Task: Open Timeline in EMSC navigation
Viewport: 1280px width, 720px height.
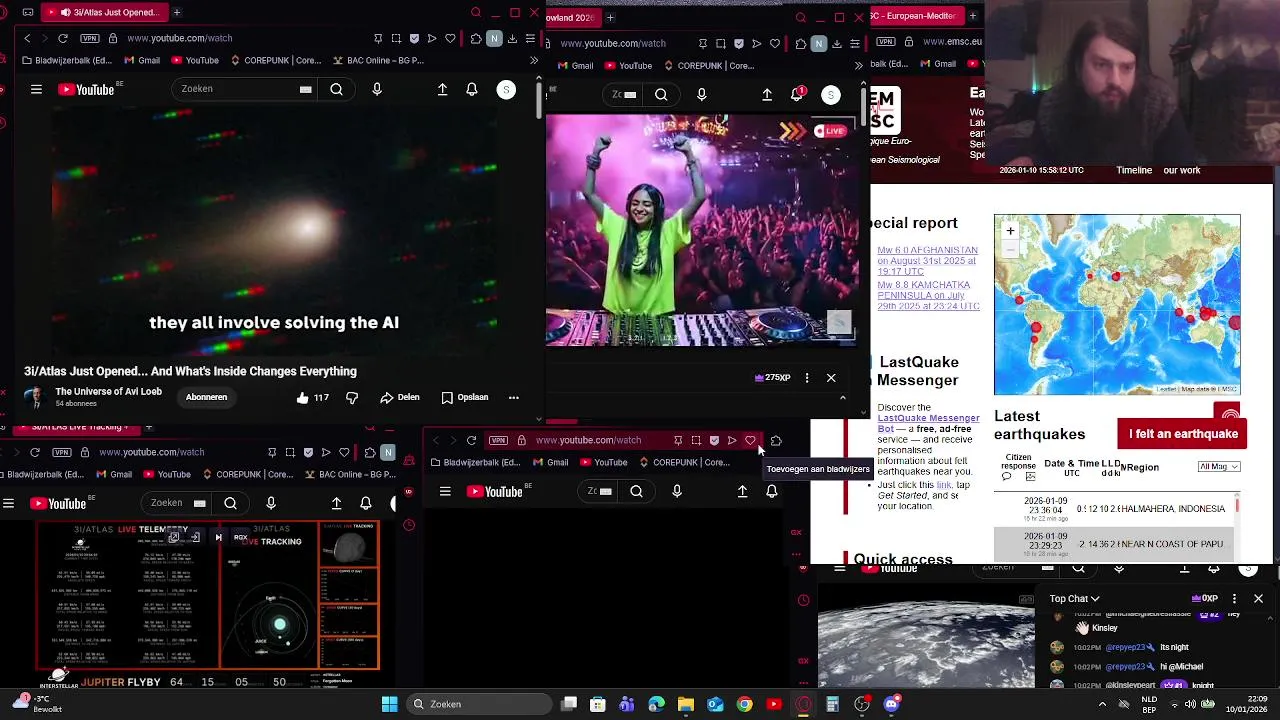Action: pyautogui.click(x=1134, y=170)
